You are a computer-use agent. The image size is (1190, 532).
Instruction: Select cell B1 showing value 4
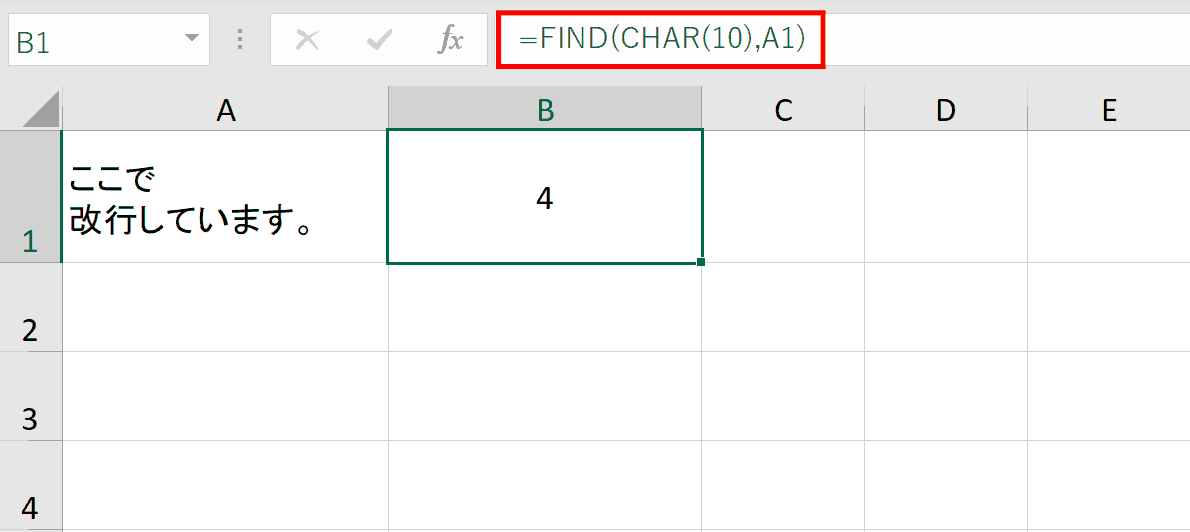click(545, 197)
